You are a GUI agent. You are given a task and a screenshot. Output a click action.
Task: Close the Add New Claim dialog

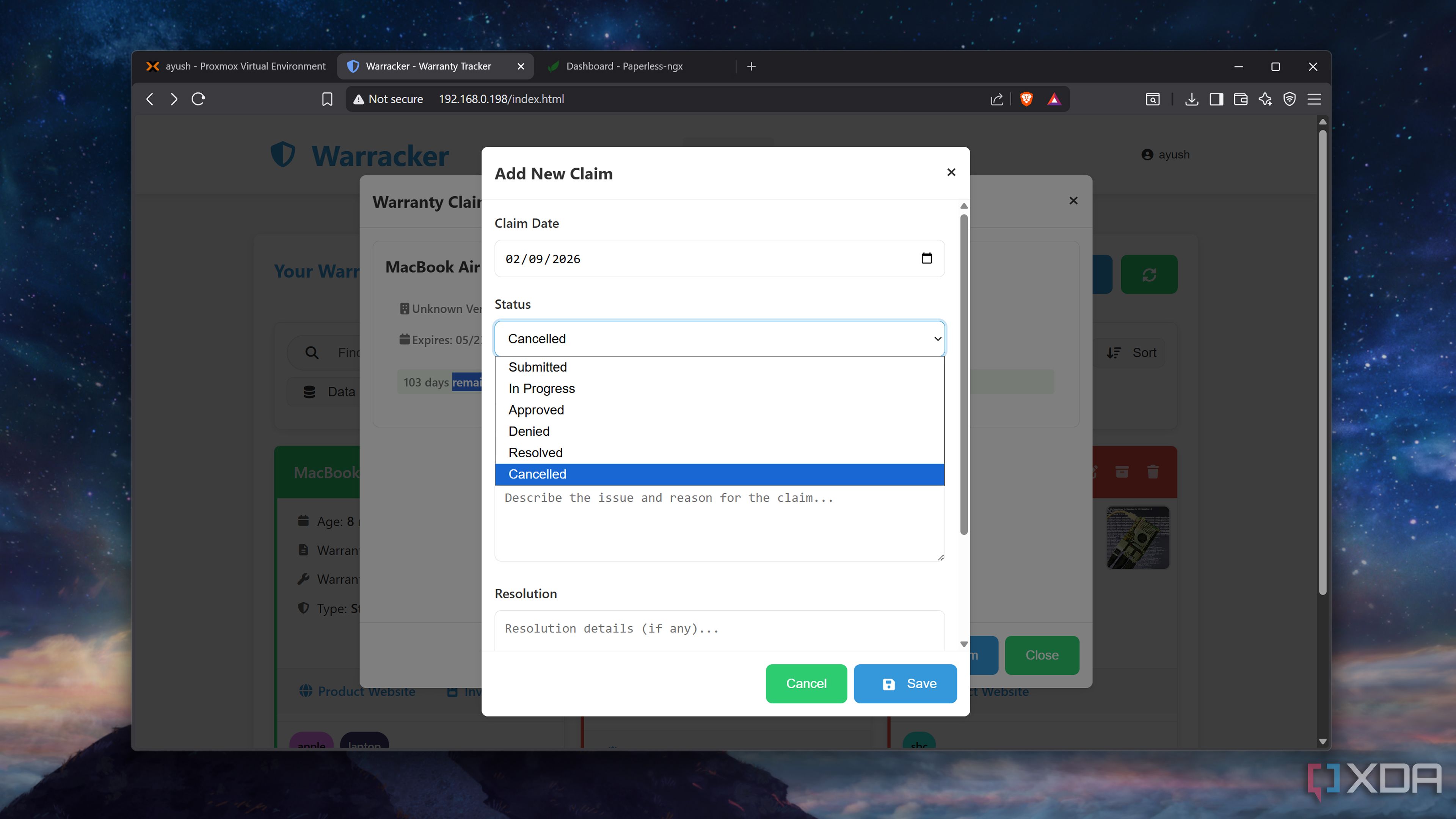tap(951, 172)
